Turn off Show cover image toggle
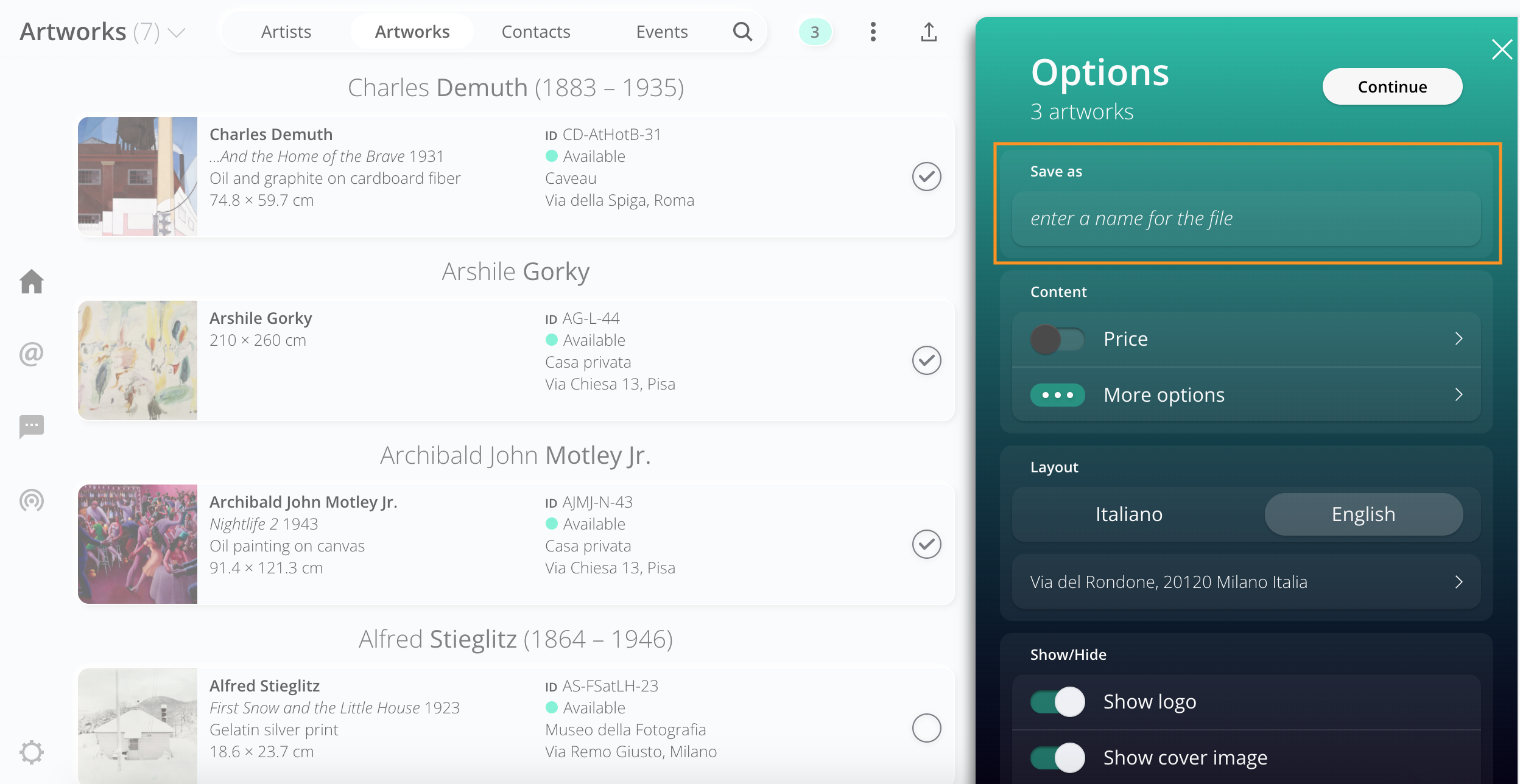The width and height of the screenshot is (1520, 784). pyautogui.click(x=1057, y=758)
